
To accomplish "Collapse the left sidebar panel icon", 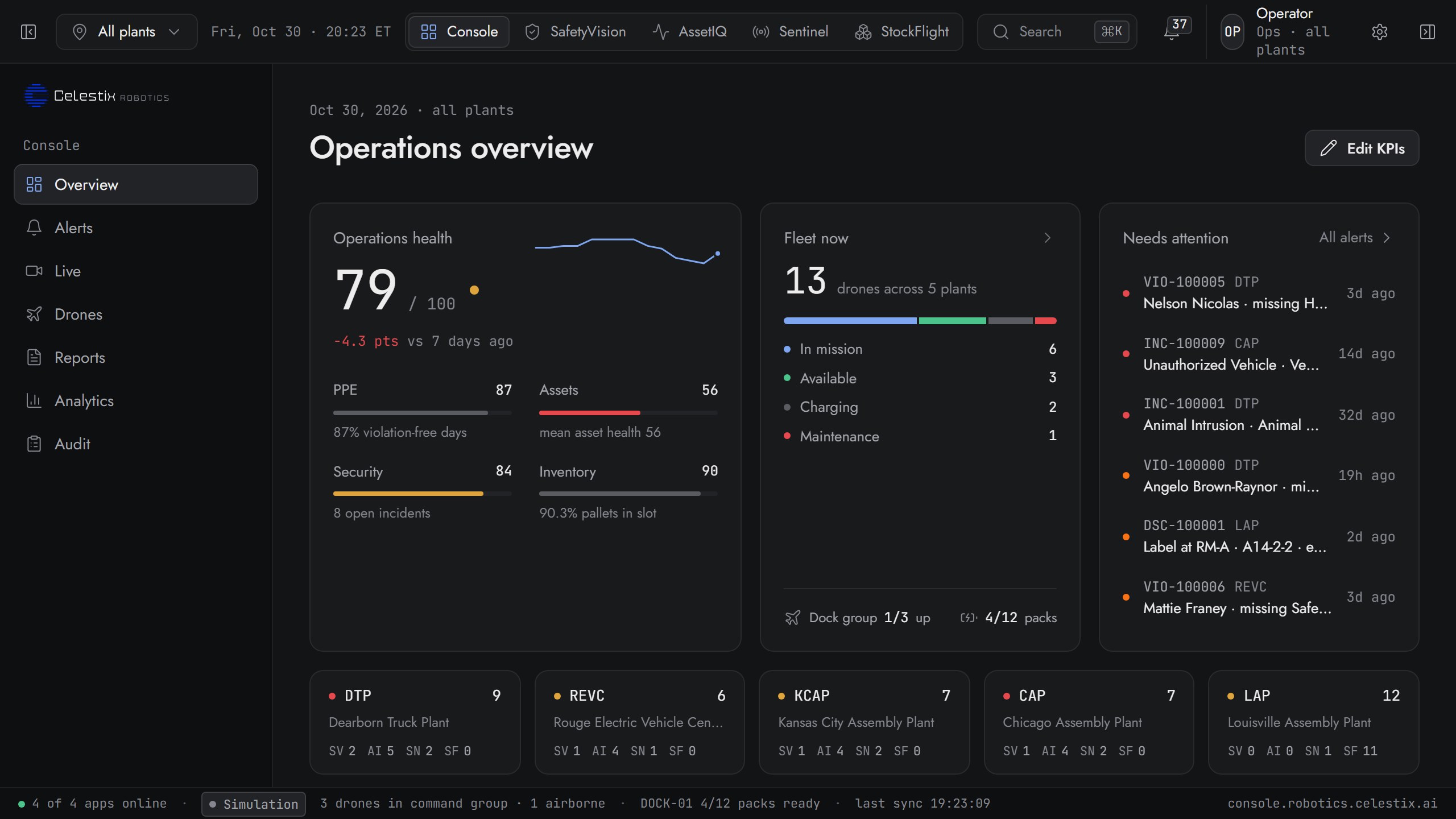I will [x=28, y=32].
